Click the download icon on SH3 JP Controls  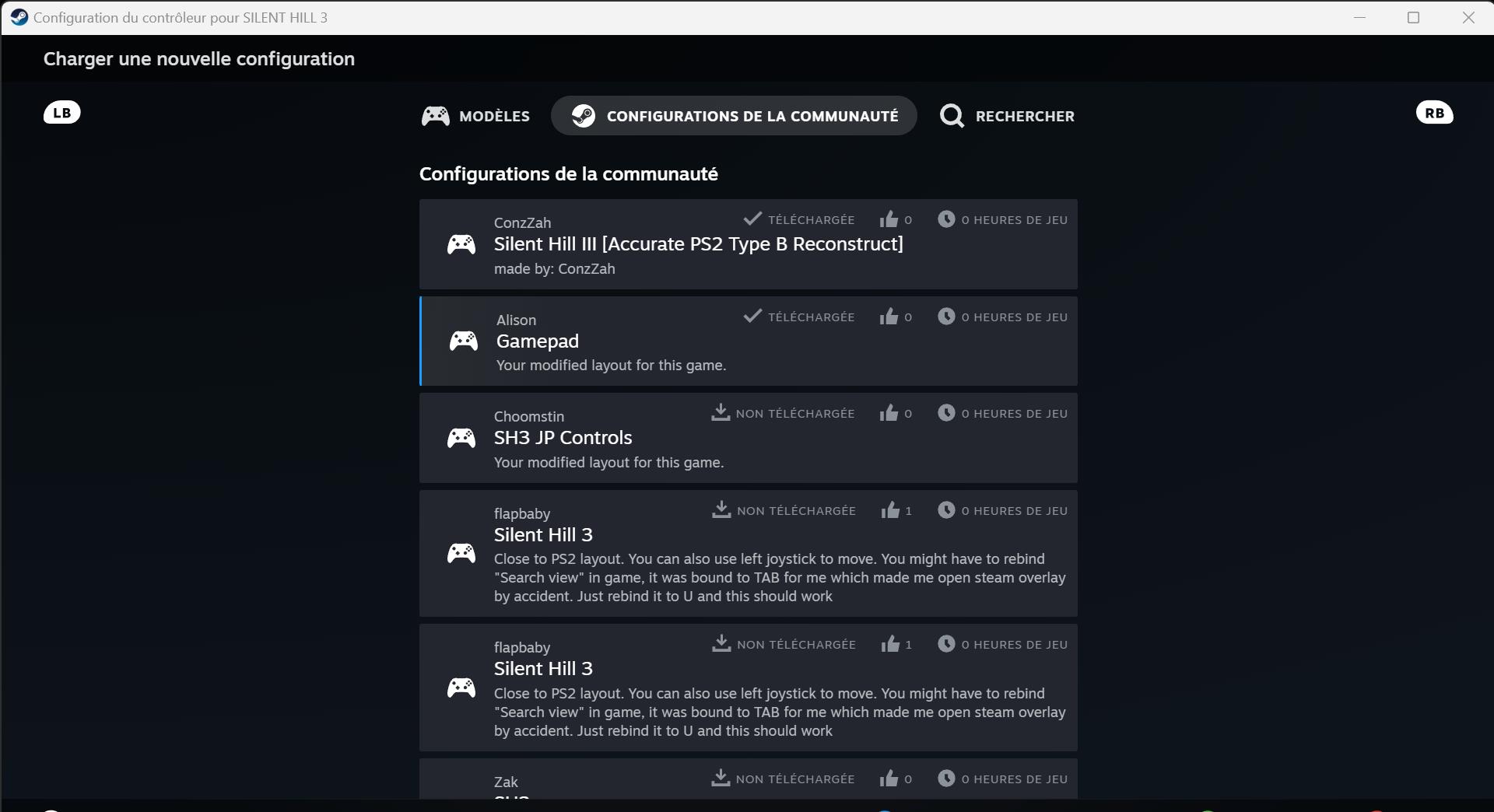[720, 412]
